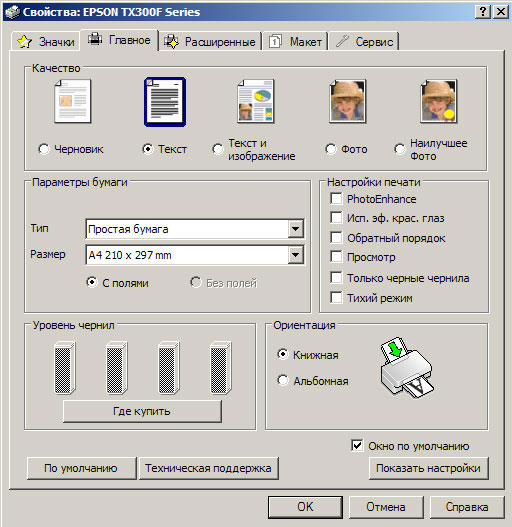
Task: Click the star icon on the Значки tab
Action: coord(25,42)
